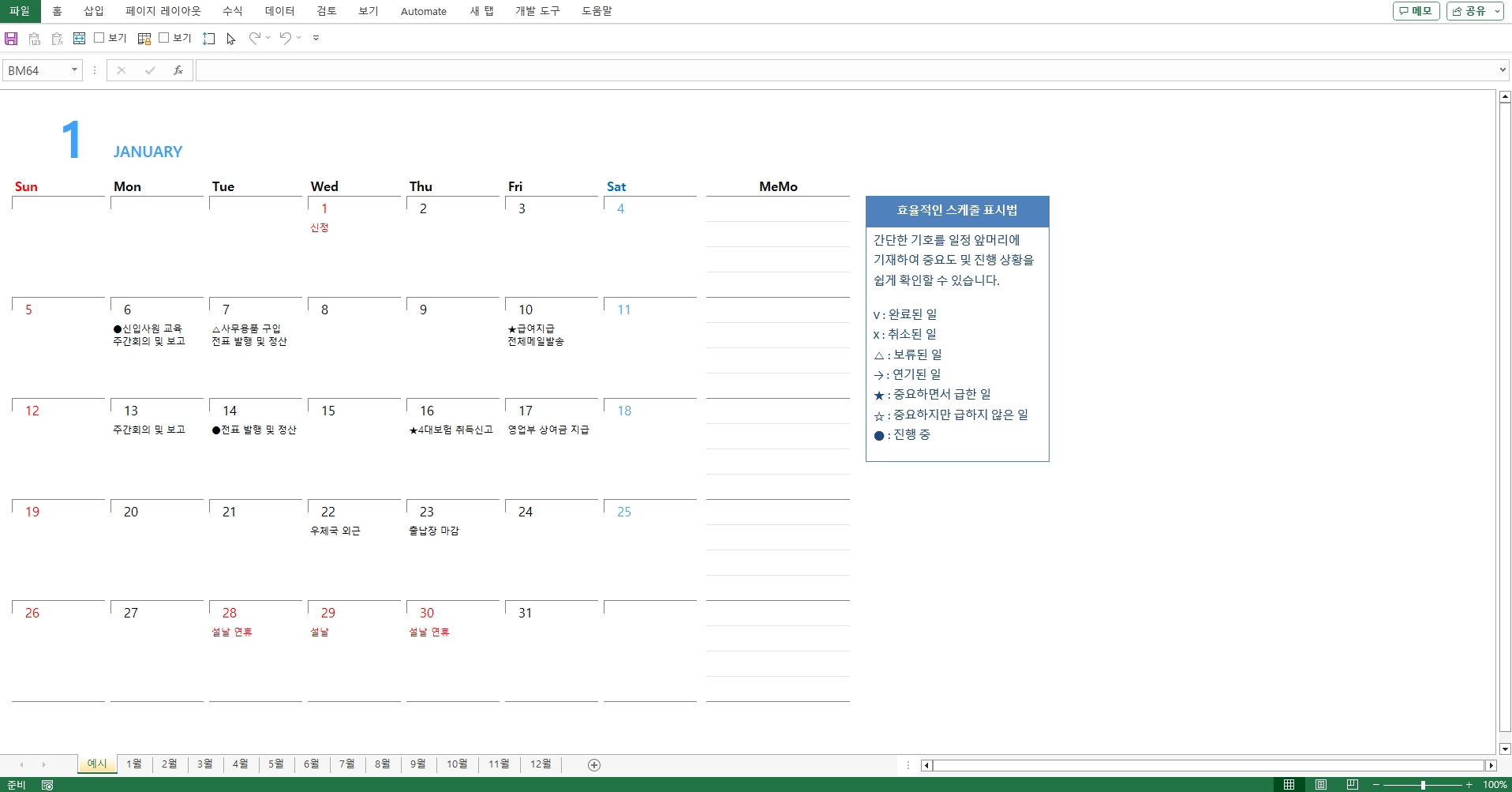Activate the Select Objects arrow tool
This screenshot has height=792, width=1512.
230,38
